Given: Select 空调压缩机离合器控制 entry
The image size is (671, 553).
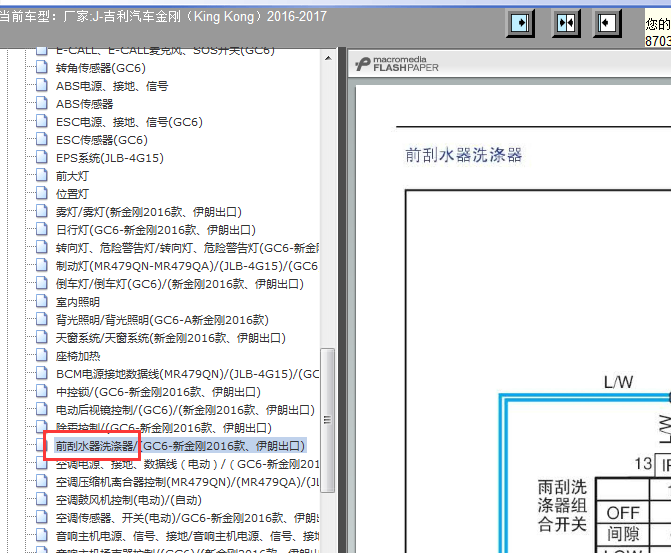Looking at the screenshot, I should (187, 482).
